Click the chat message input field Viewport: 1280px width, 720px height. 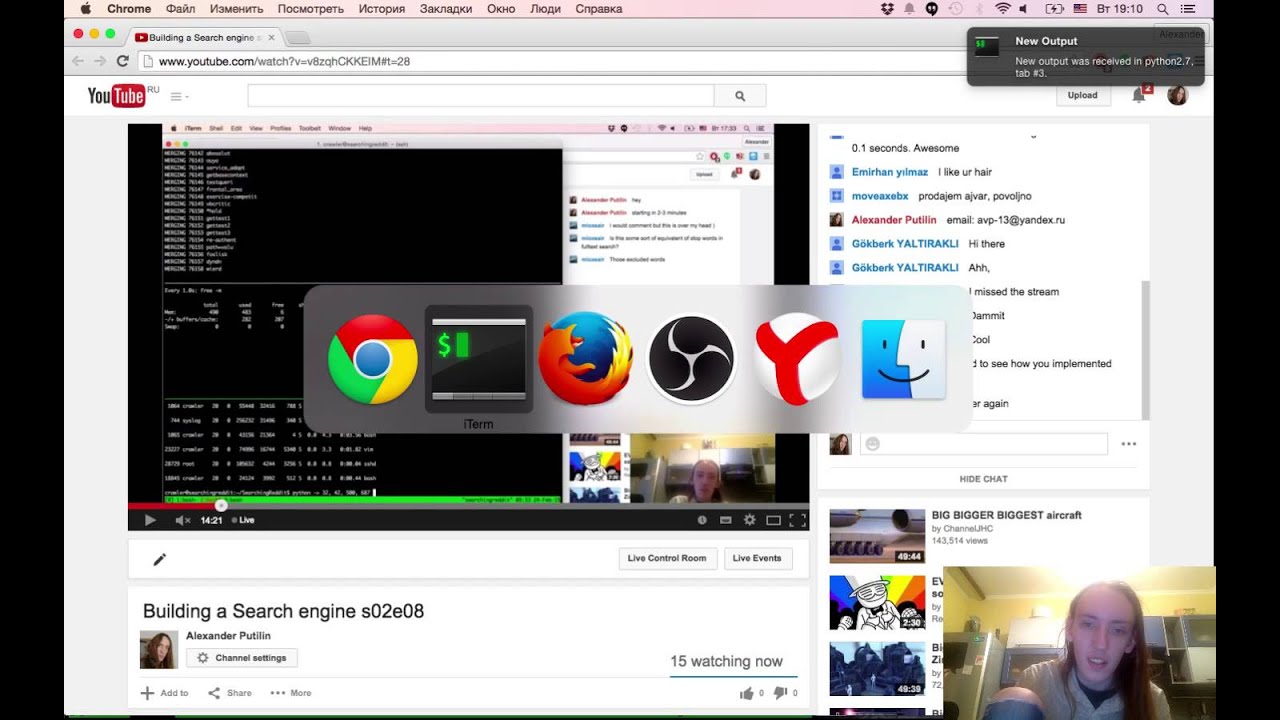click(983, 444)
